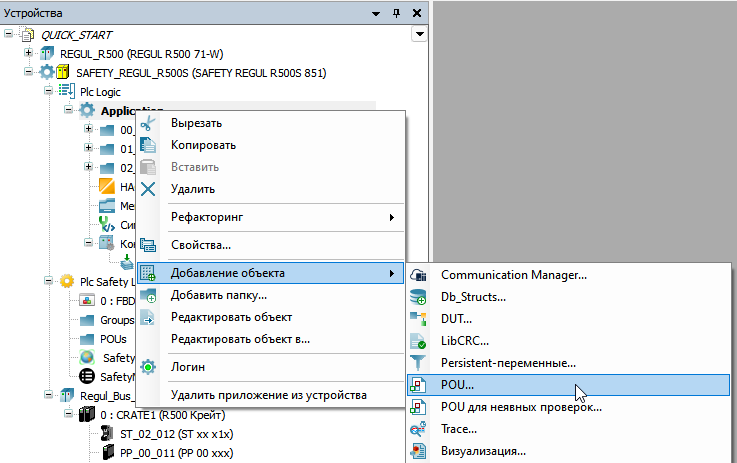Select Добавить папку... menu entry
737x463 pixels.
[218, 295]
